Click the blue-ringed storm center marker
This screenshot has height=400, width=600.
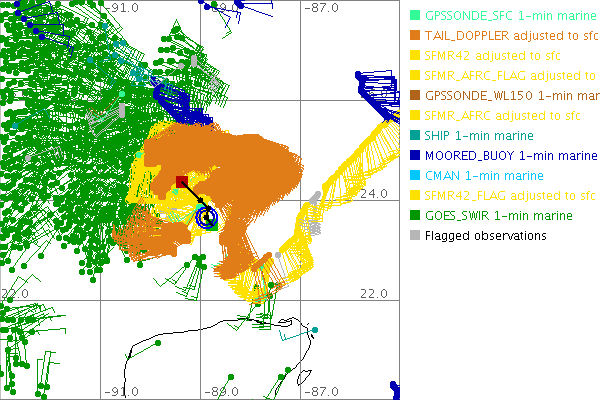[x=207, y=216]
